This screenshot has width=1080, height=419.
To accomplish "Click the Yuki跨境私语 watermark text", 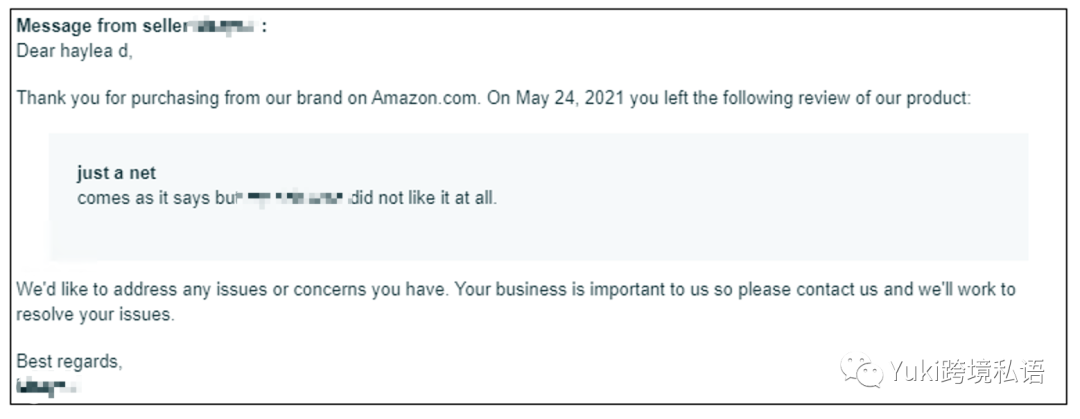I will [x=966, y=371].
